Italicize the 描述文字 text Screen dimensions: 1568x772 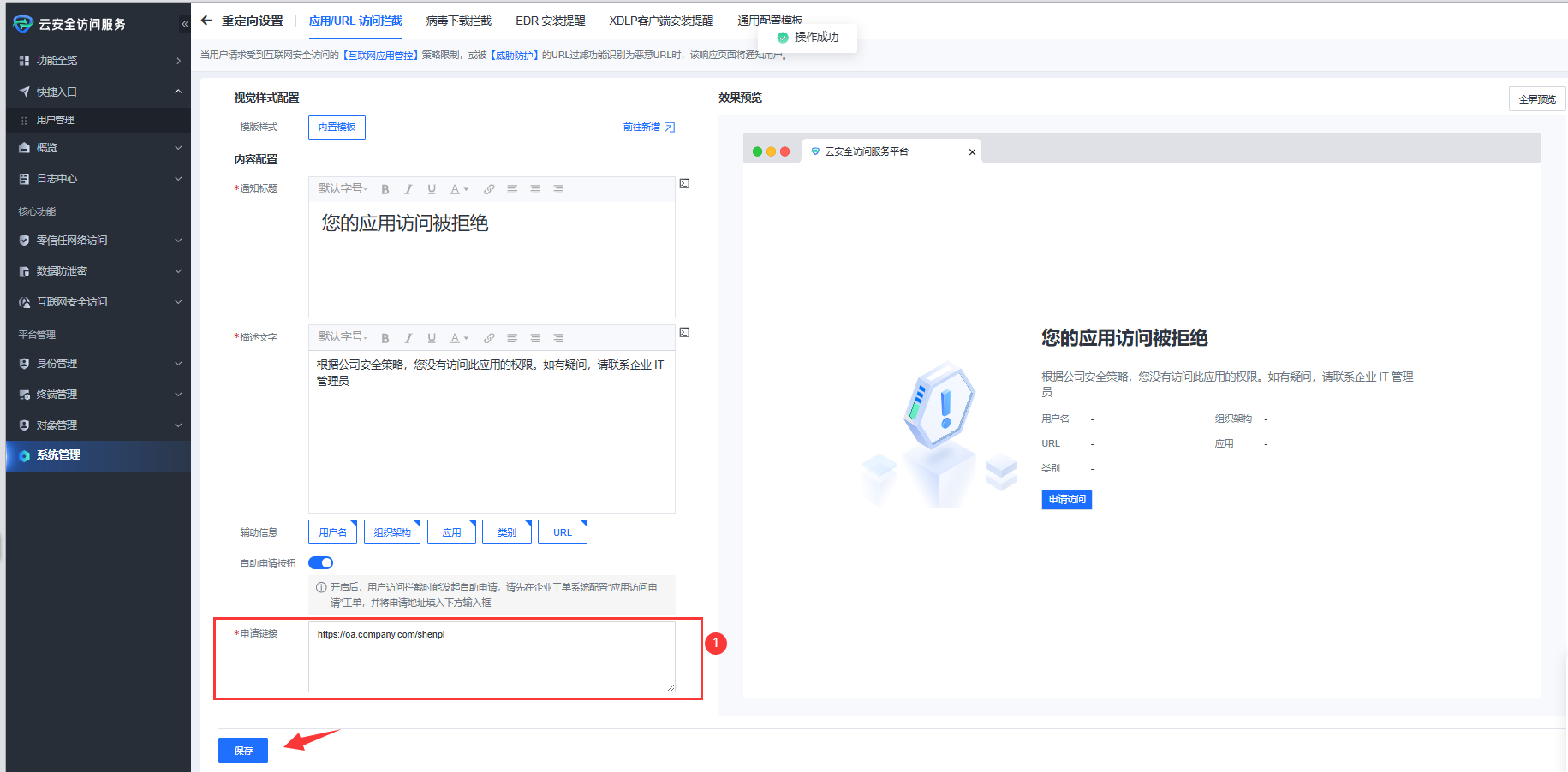click(x=408, y=338)
